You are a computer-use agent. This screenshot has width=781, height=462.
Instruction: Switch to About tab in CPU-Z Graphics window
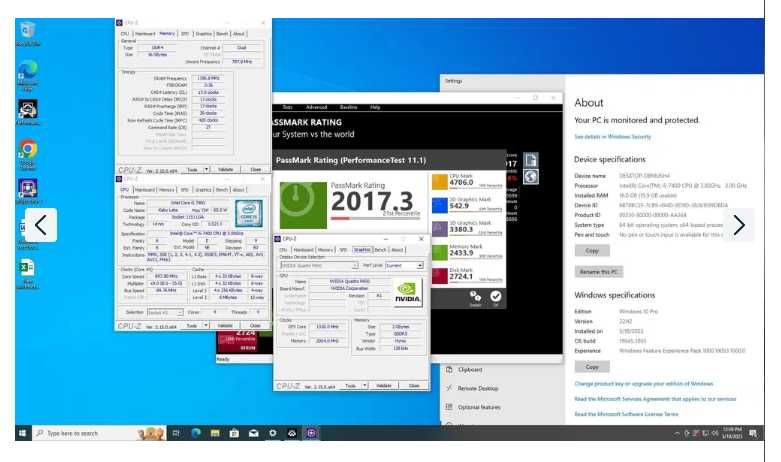coord(397,250)
